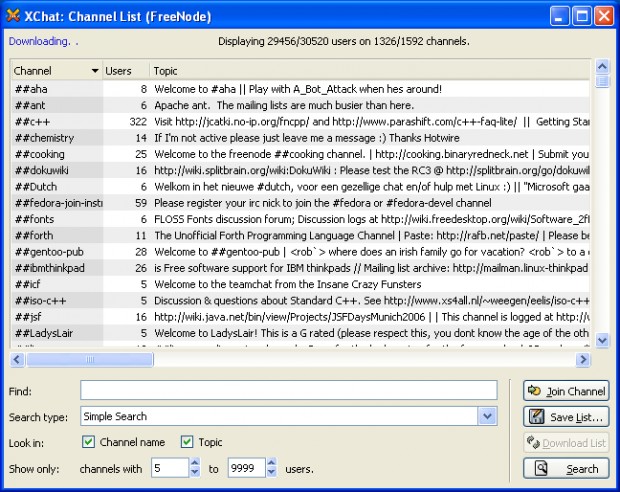Click the horizontal scrollbar right arrow
This screenshot has width=620, height=492.
pyautogui.click(x=583, y=360)
